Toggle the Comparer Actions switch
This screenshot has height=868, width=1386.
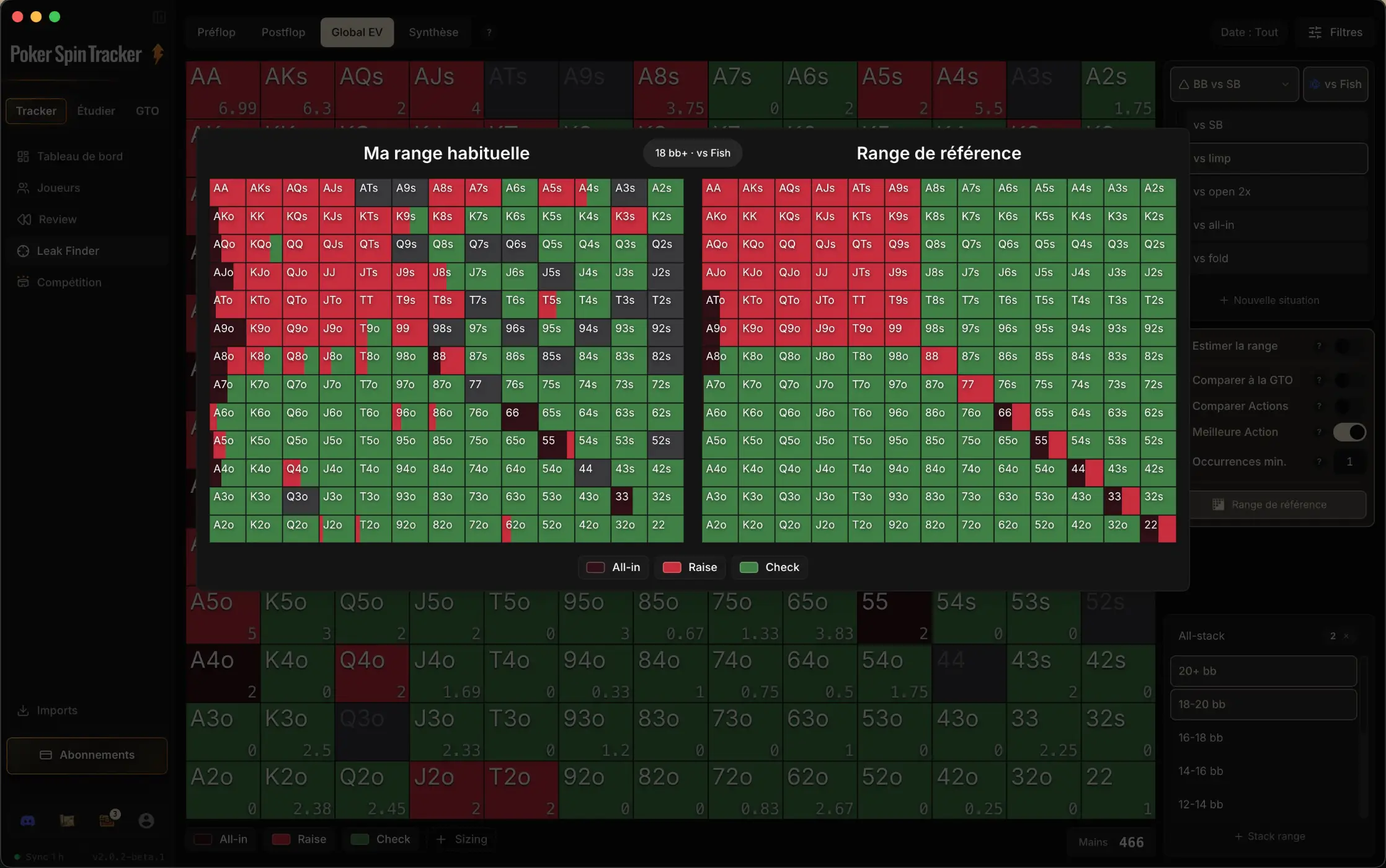pyautogui.click(x=1349, y=406)
